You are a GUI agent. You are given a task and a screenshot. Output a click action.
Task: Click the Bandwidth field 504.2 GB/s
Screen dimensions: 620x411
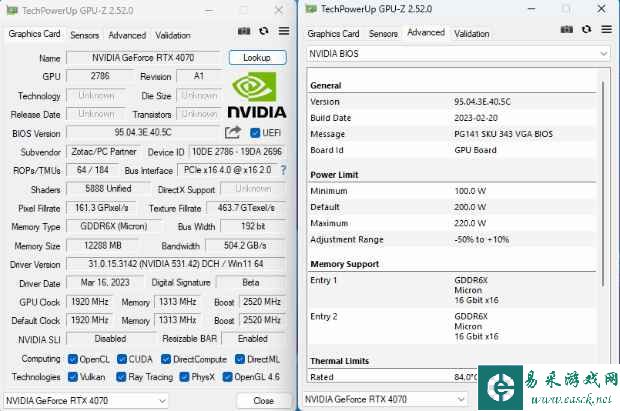(245, 246)
